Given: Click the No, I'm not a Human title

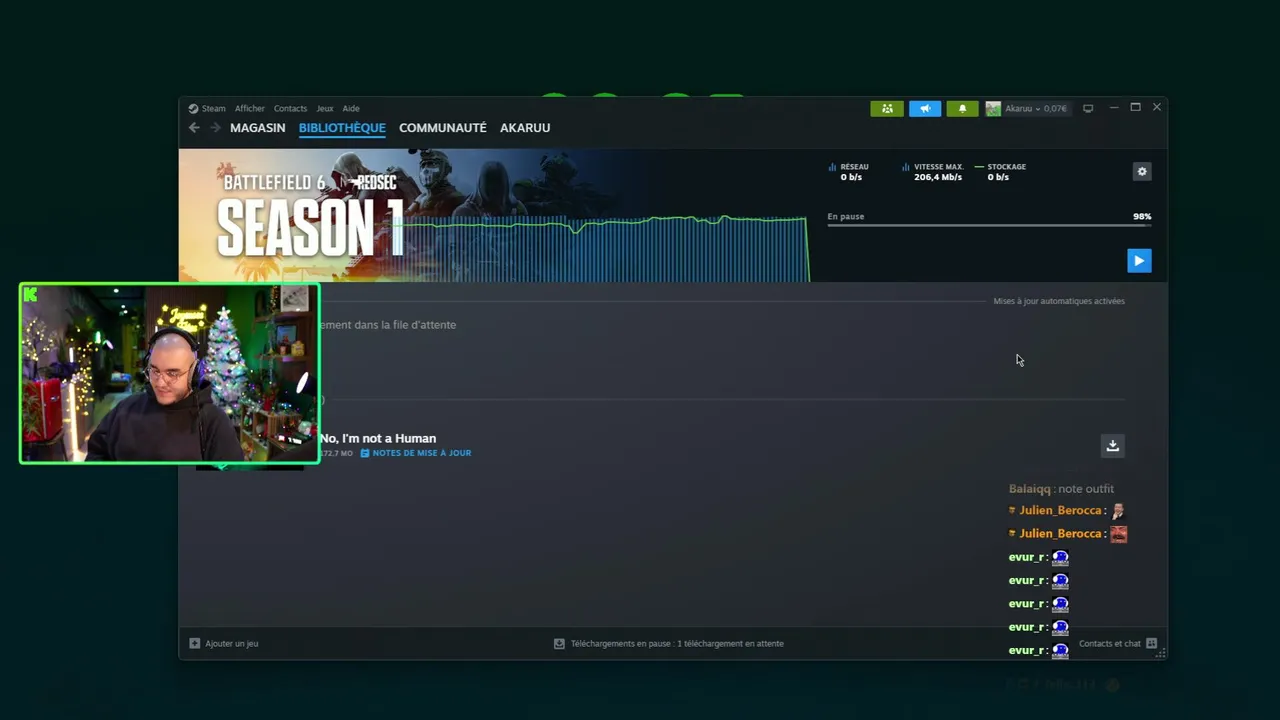Looking at the screenshot, I should coord(378,438).
